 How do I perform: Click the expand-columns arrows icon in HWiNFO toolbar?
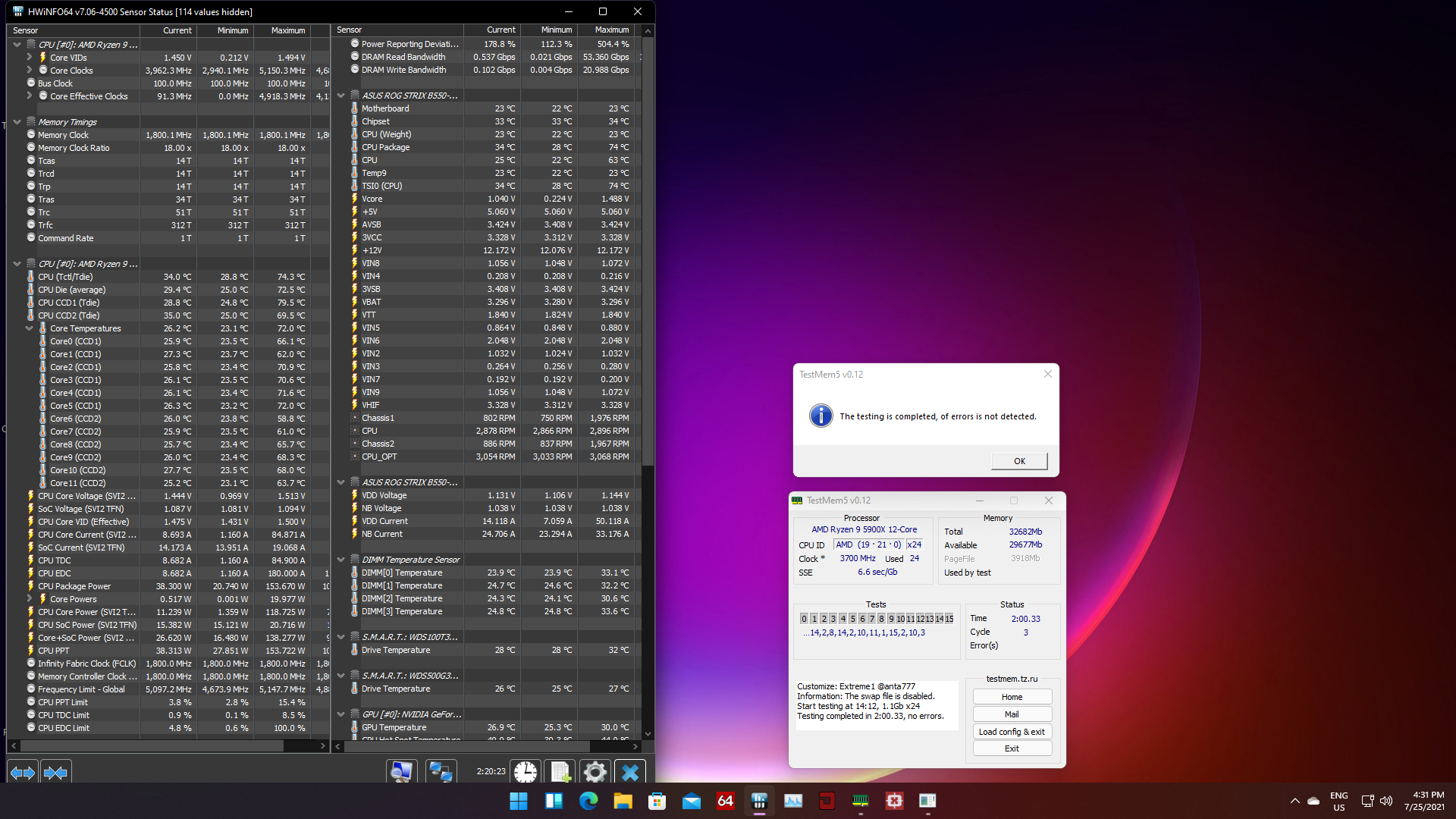click(23, 773)
